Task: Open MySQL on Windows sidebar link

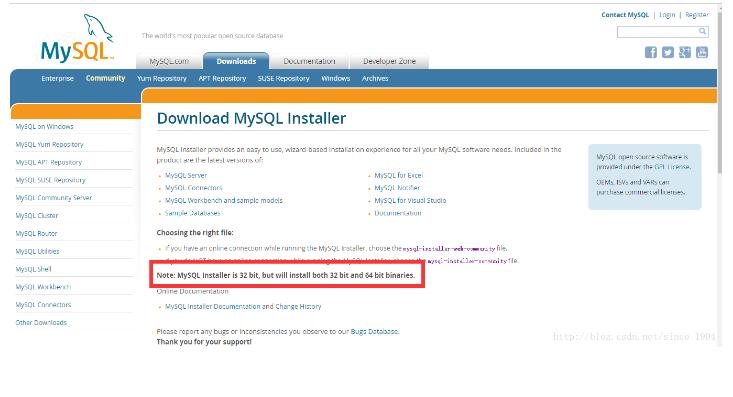Action: 44,127
